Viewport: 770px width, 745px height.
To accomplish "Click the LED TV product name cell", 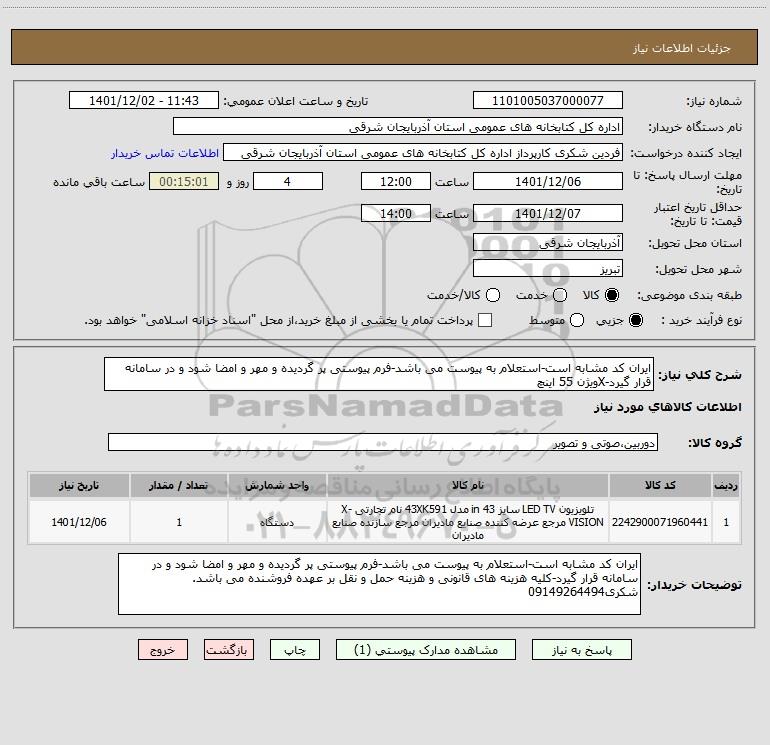I will (468, 522).
